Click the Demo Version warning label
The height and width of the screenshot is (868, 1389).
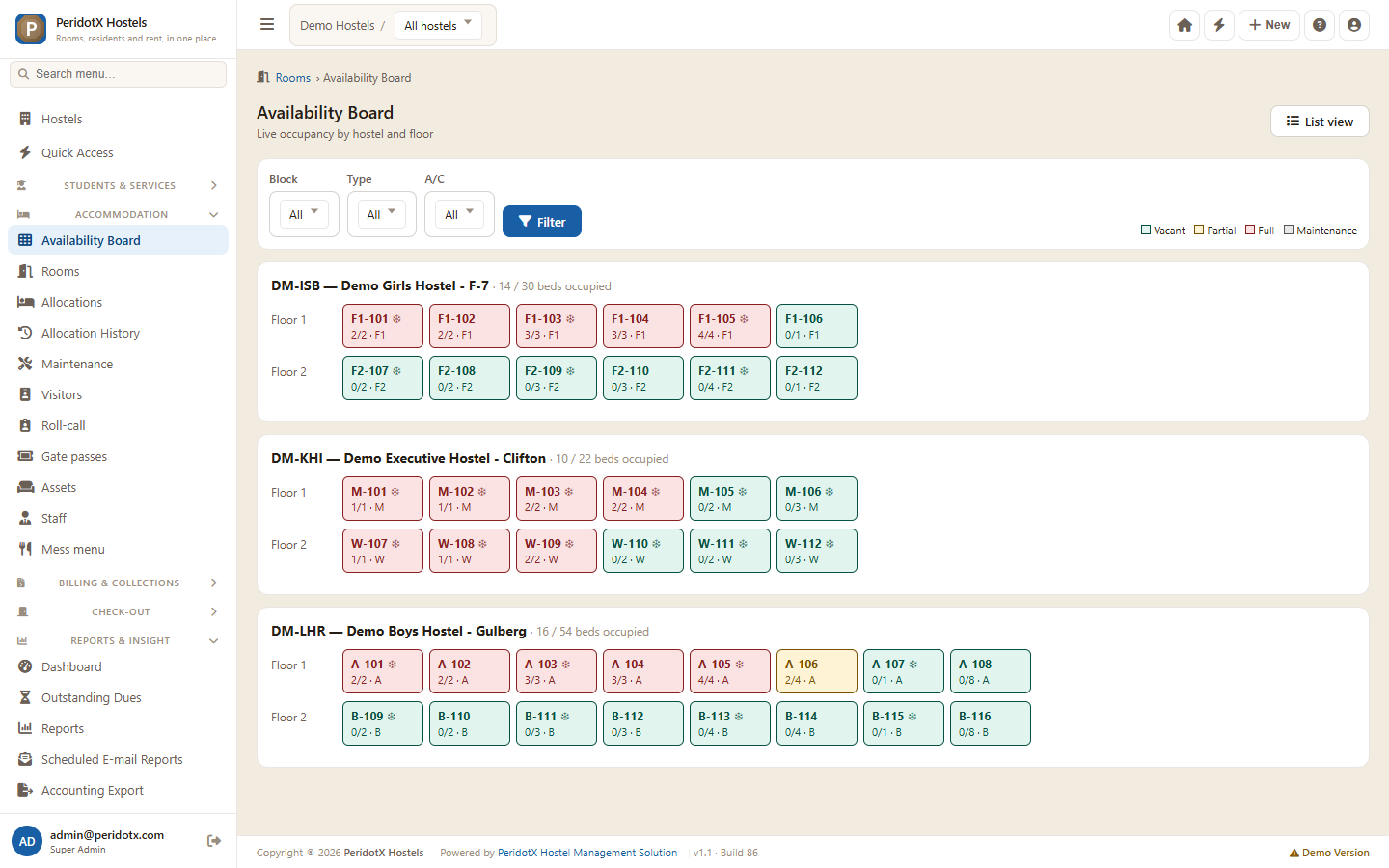(1329, 853)
